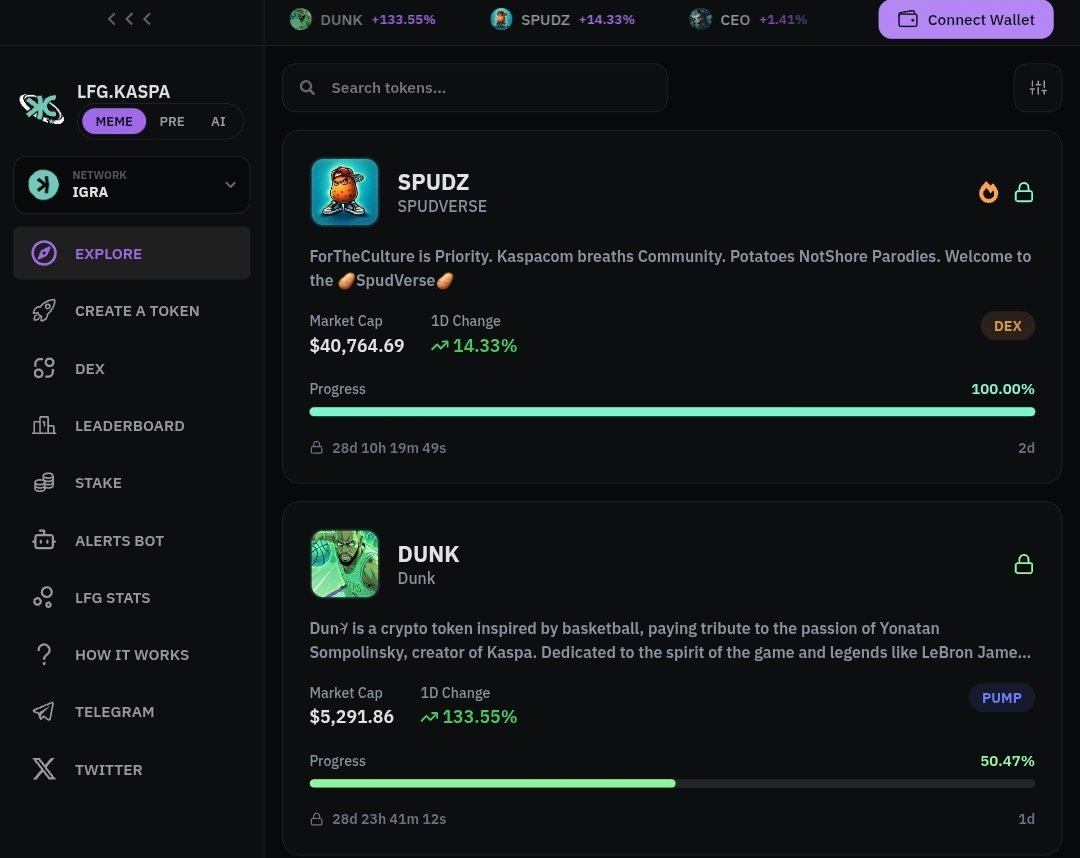
Task: Open the Leaderboard page
Action: click(x=132, y=426)
